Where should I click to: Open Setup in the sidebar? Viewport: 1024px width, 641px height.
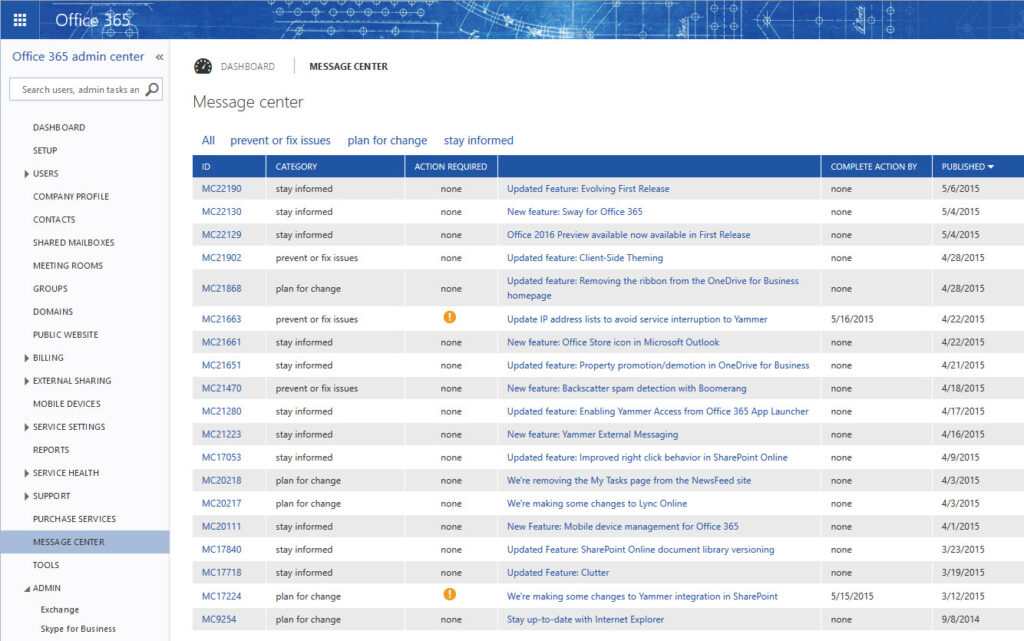[x=45, y=150]
